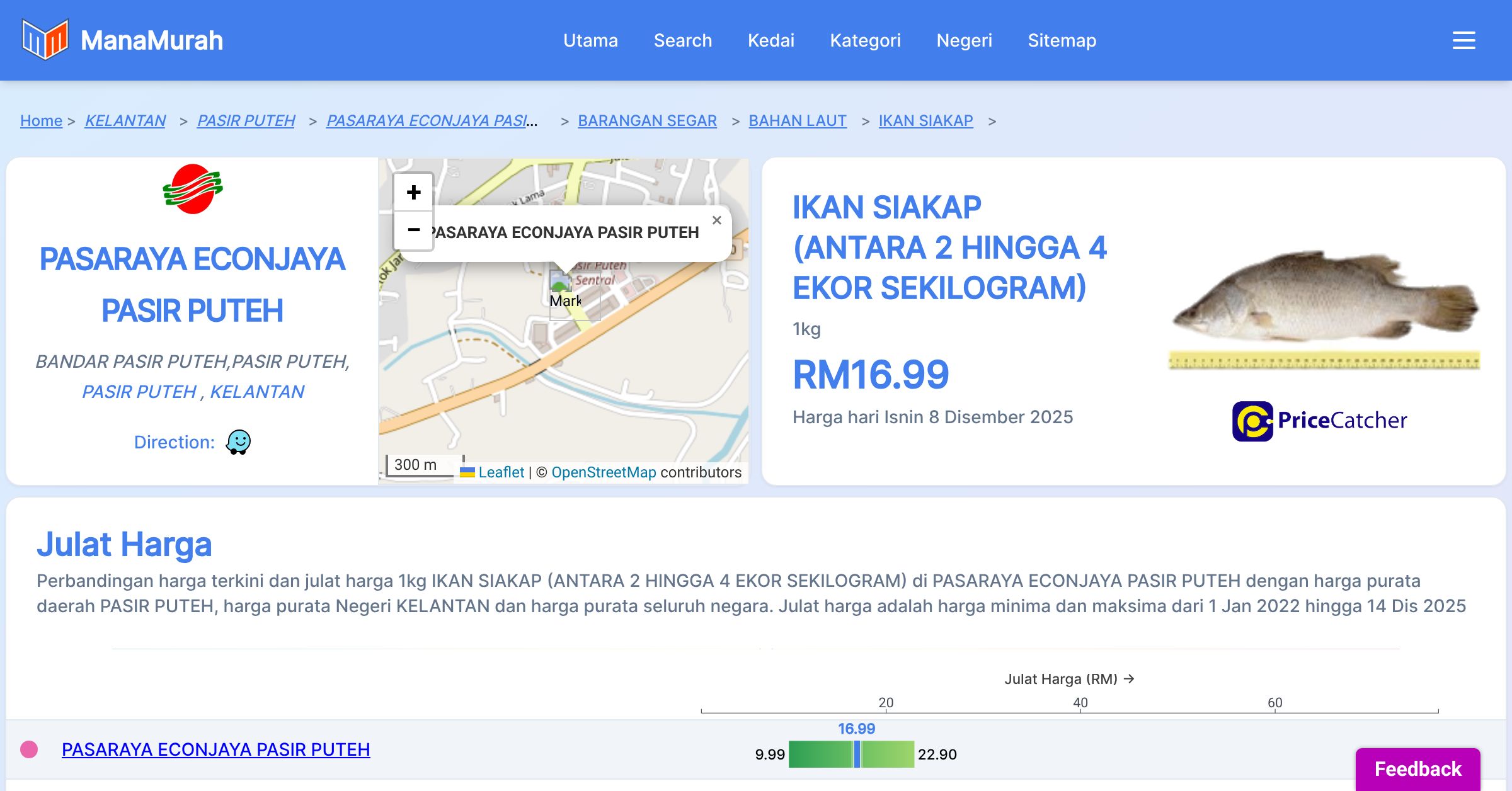Go to KELANTAN breadcrumb link
The image size is (1512, 791).
click(125, 120)
